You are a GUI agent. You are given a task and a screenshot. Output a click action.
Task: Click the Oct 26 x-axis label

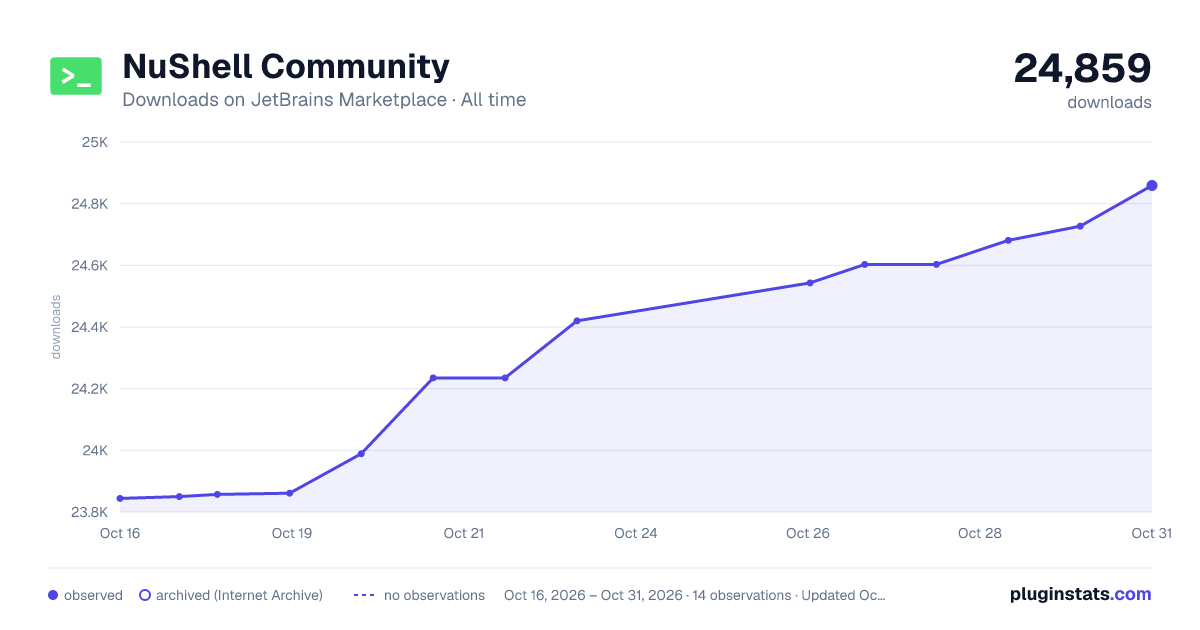coord(808,533)
